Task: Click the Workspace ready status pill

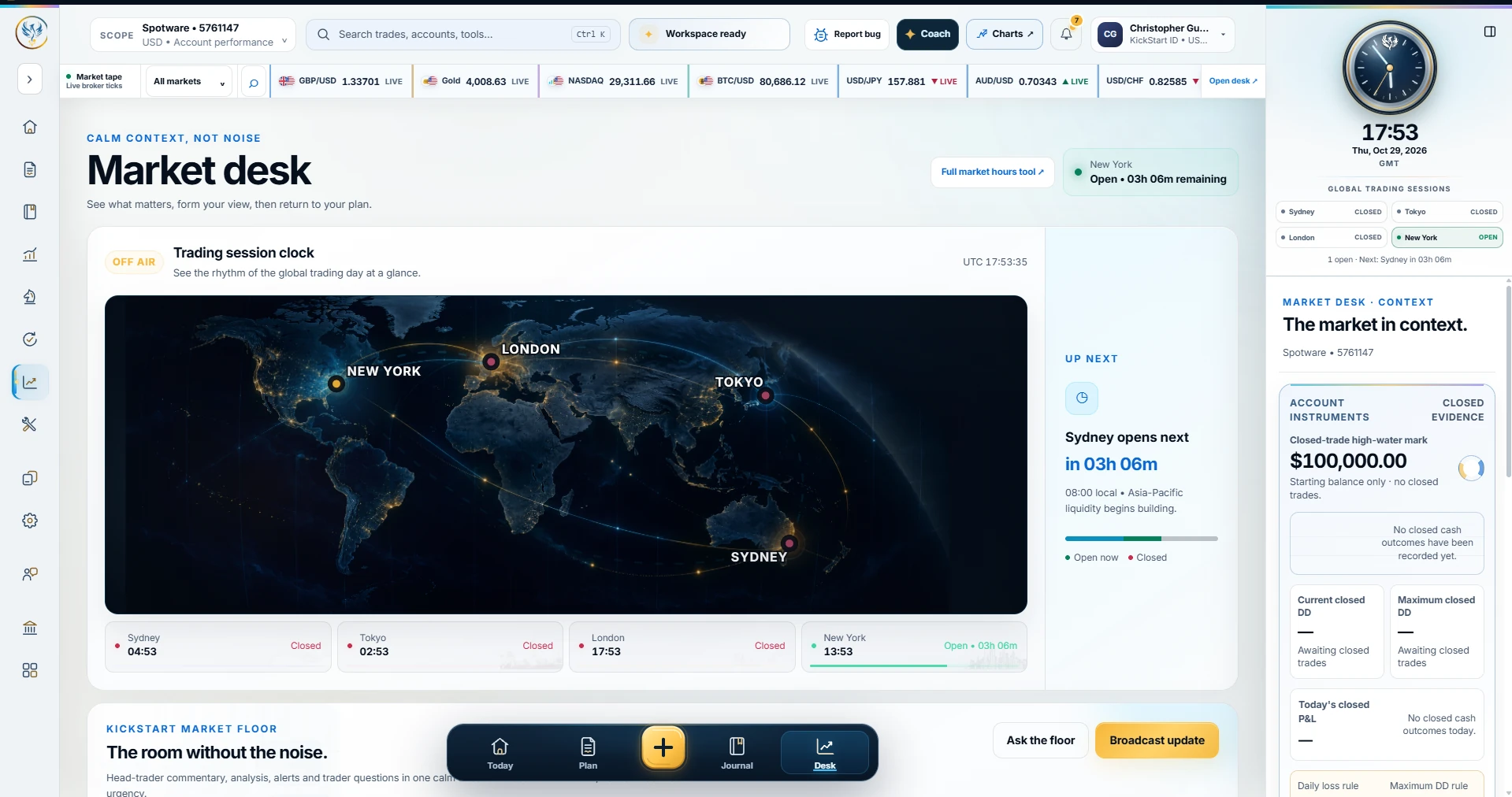Action: [x=709, y=34]
